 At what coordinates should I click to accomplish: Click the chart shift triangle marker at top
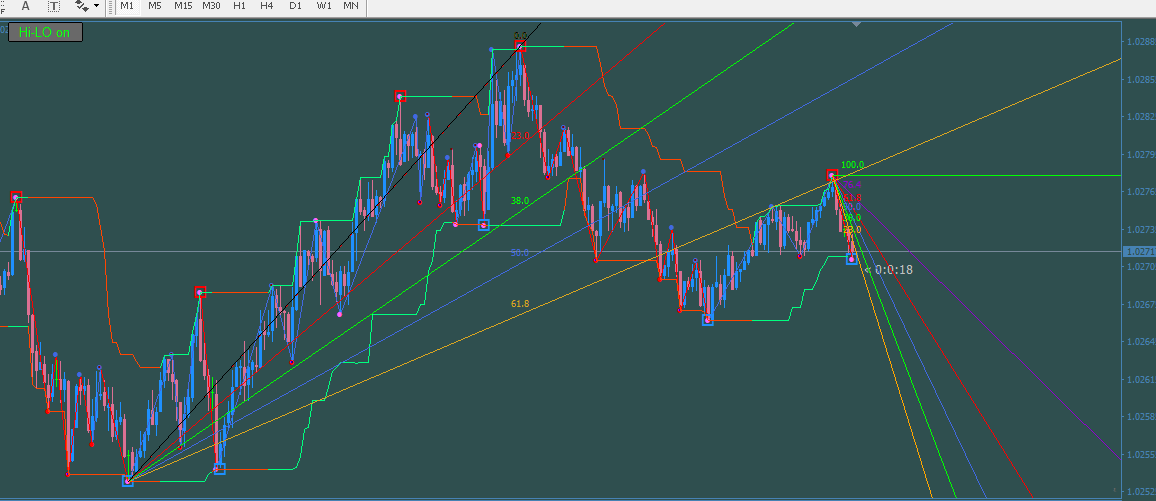(x=856, y=25)
